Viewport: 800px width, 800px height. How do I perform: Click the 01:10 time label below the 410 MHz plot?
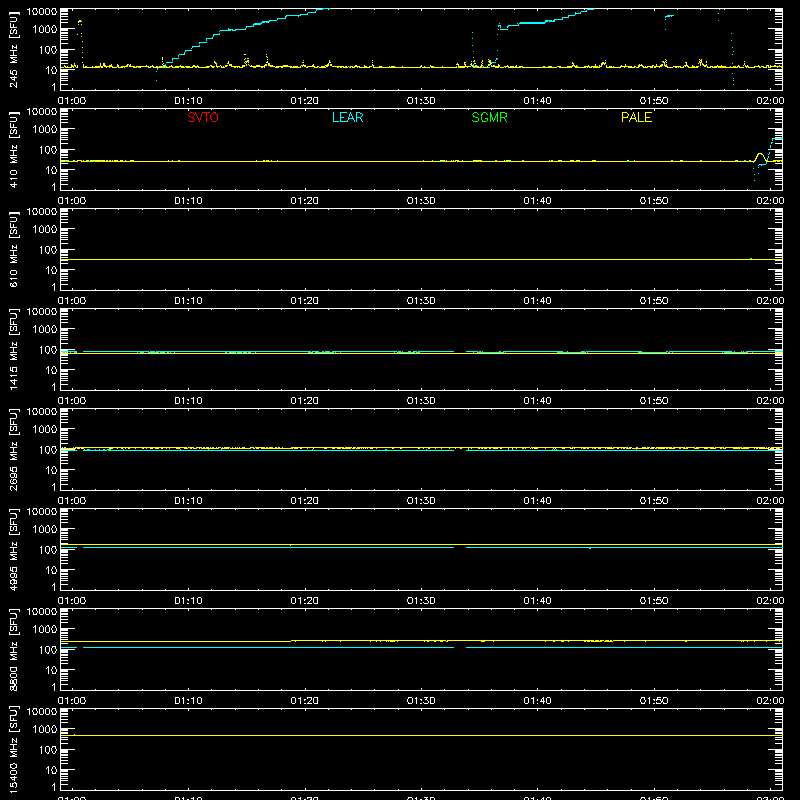coord(188,201)
